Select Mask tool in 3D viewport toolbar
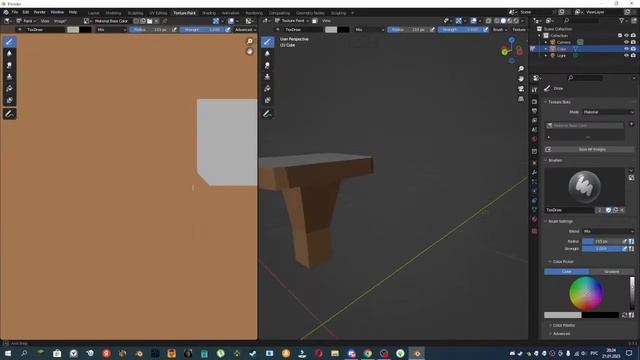This screenshot has height=360, width=640. point(267,100)
